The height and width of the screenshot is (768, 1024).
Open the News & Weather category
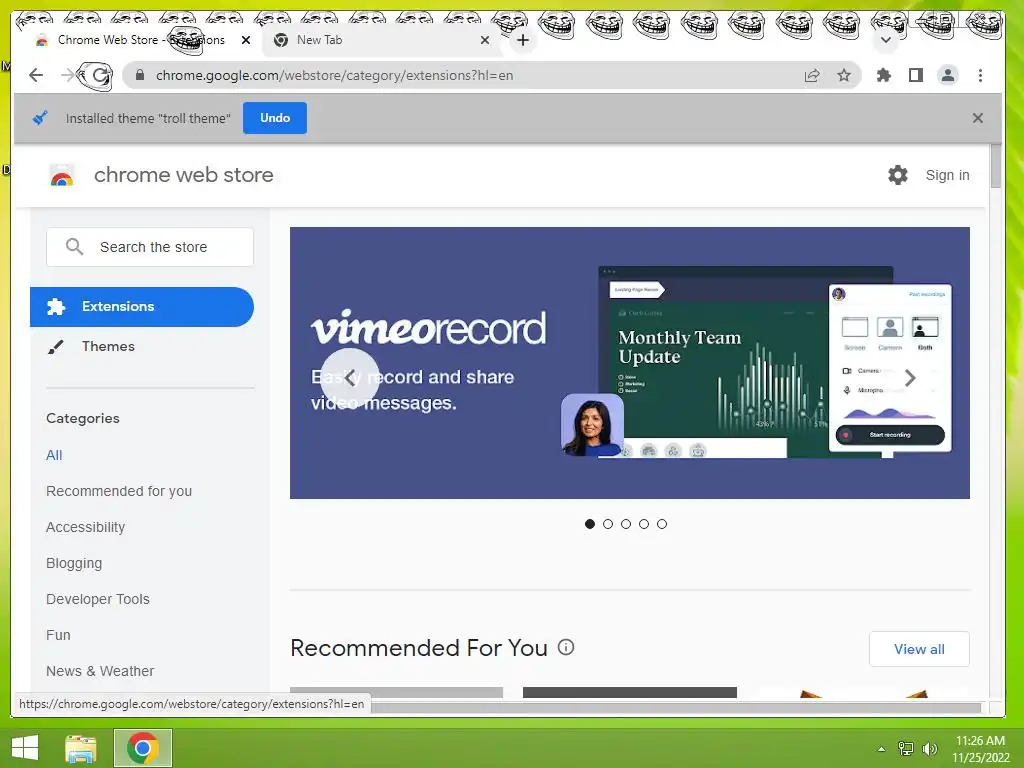pos(100,671)
